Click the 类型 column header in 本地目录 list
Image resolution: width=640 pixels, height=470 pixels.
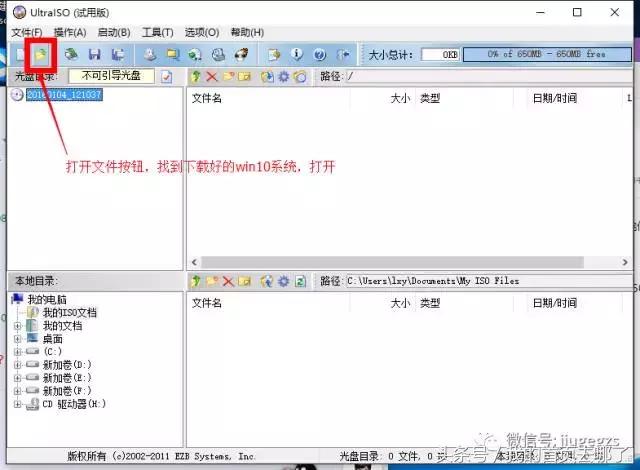[x=430, y=303]
